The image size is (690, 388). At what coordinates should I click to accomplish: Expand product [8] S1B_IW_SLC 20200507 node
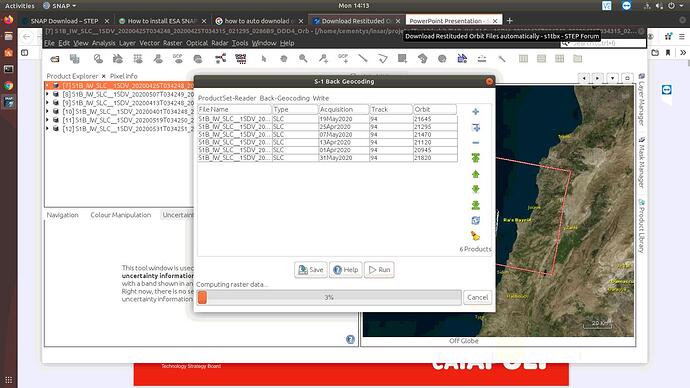pyautogui.click(x=48, y=94)
